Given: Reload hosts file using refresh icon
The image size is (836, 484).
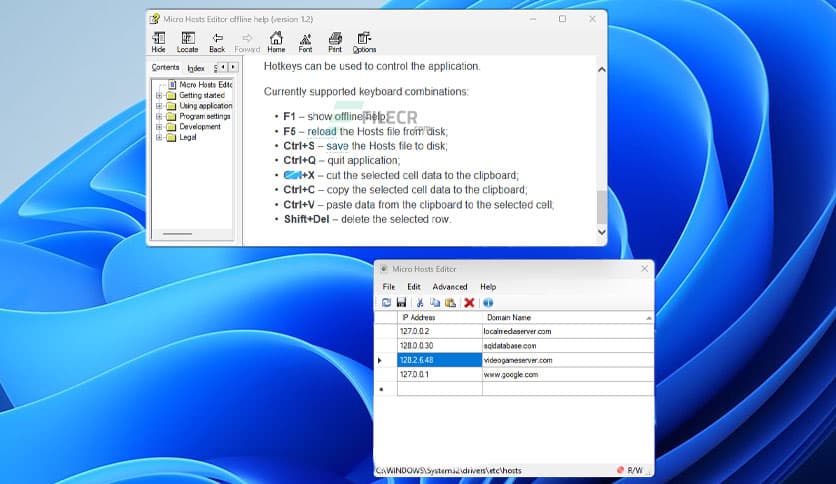Looking at the screenshot, I should click(387, 303).
